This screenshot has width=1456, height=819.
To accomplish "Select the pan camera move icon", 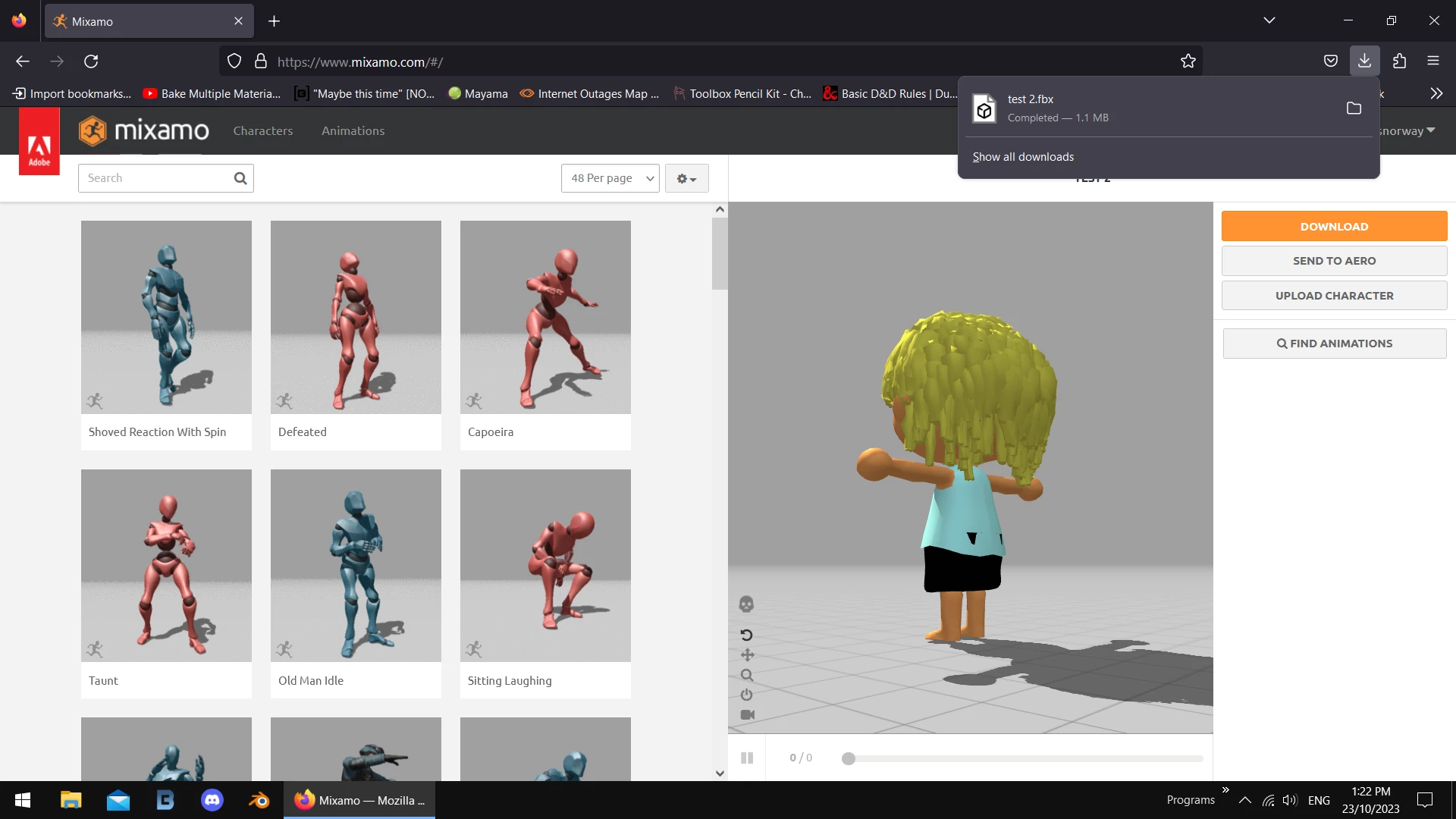I will pos(747,654).
